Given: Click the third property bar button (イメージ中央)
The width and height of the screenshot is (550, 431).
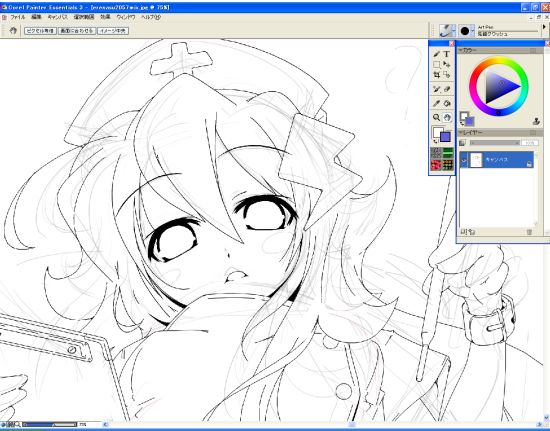Looking at the screenshot, I should [113, 31].
